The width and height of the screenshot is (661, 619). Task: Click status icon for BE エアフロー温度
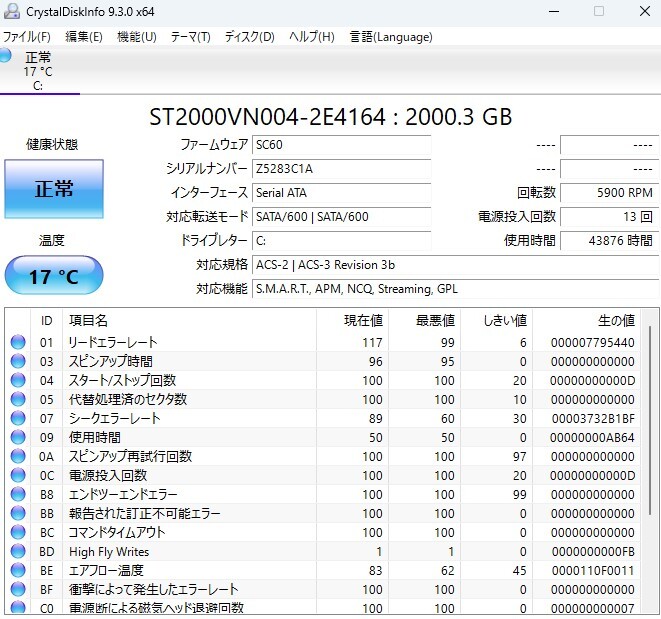[x=18, y=570]
